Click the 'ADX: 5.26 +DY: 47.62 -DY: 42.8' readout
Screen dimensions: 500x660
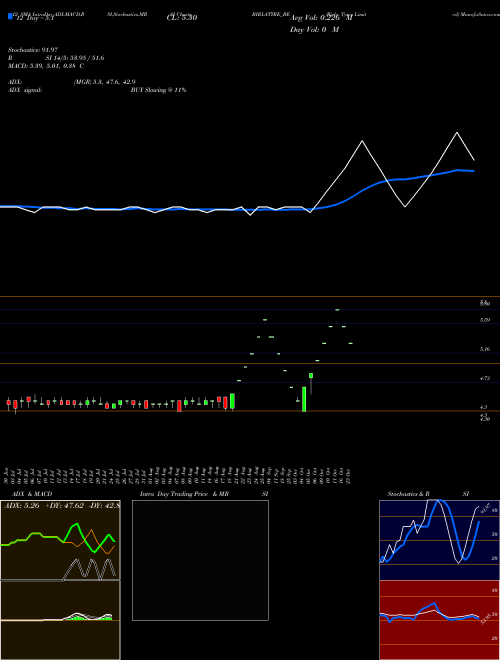[x=62, y=506]
